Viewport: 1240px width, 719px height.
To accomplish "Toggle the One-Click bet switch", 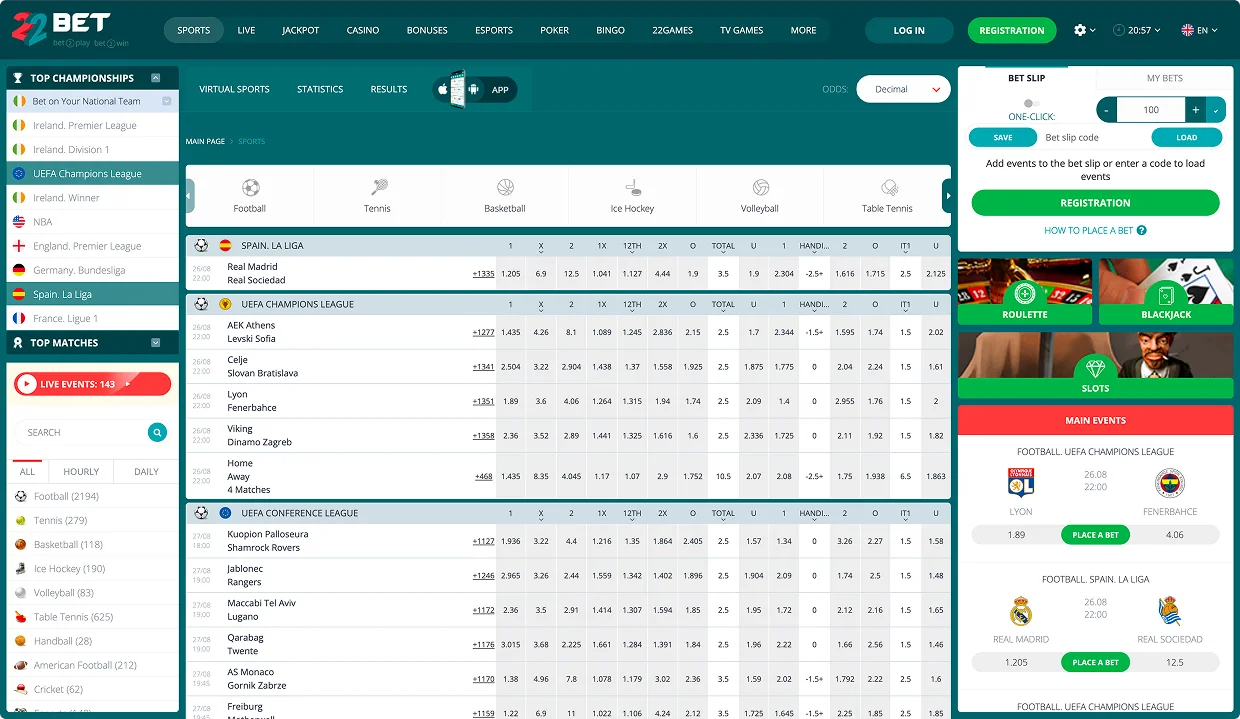I will pos(1031,103).
